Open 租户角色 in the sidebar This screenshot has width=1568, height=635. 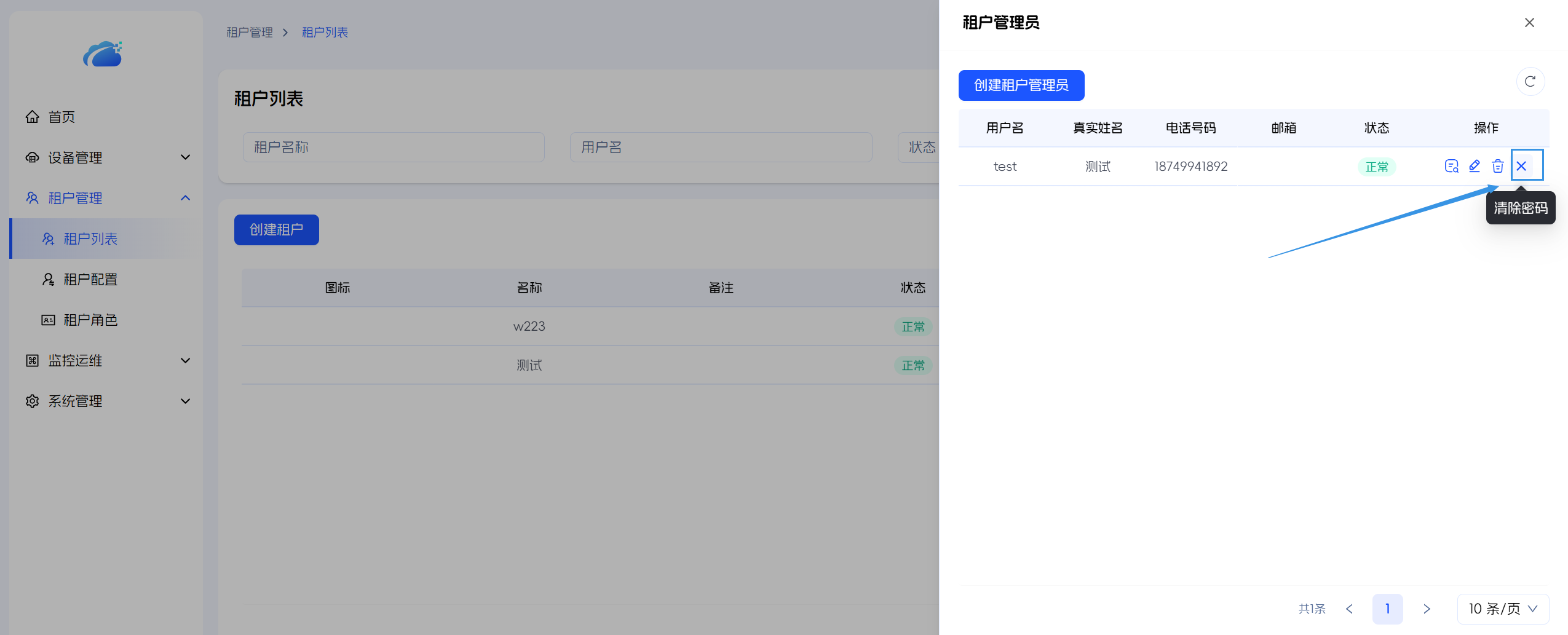point(106,320)
